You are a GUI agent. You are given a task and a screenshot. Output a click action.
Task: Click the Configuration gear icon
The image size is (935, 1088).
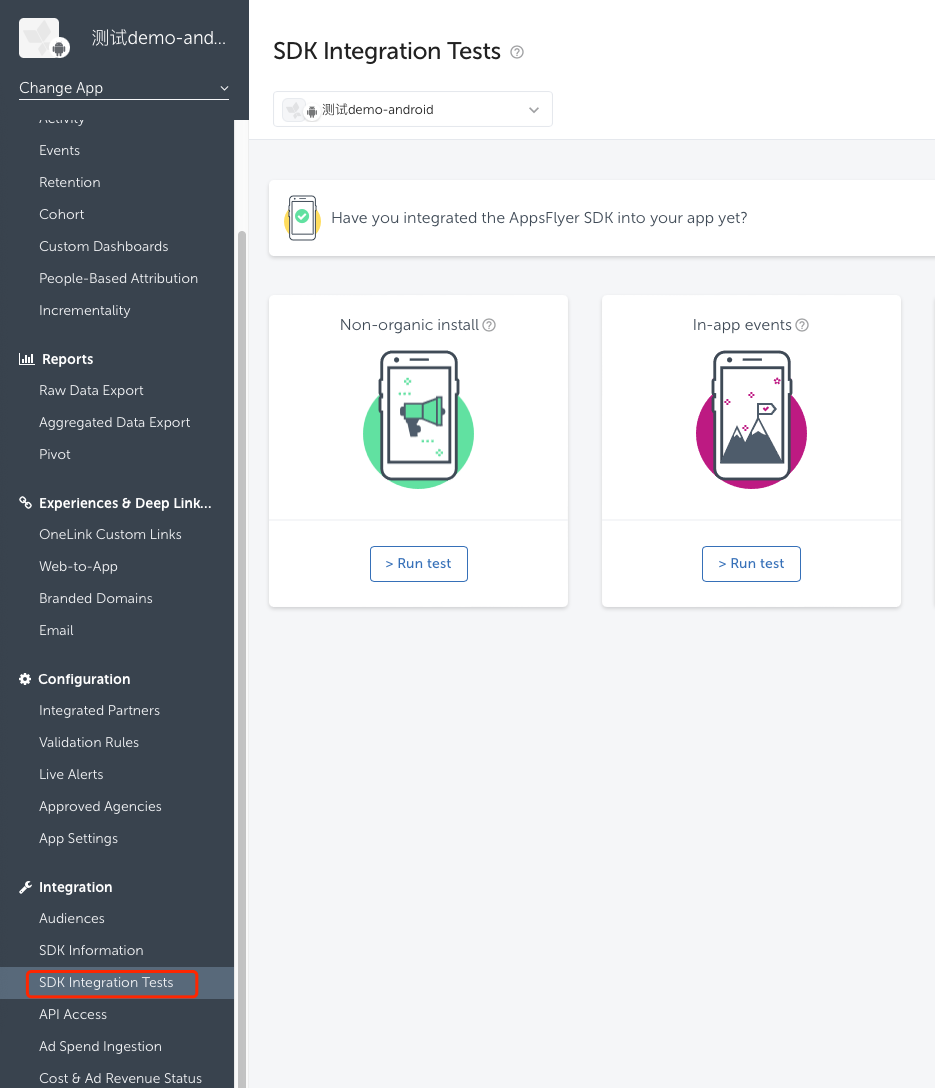[26, 679]
